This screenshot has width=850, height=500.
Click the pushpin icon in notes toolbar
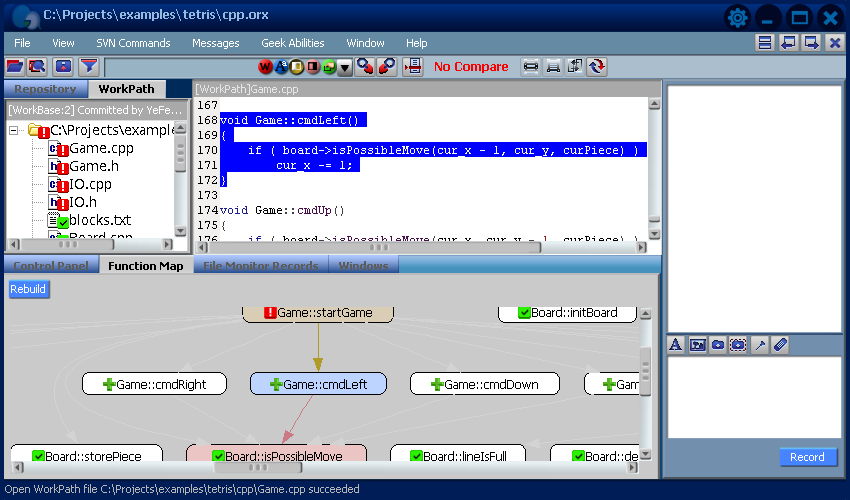760,344
